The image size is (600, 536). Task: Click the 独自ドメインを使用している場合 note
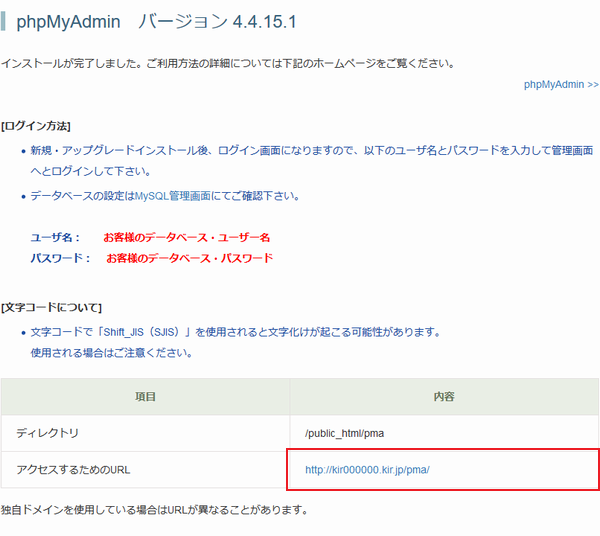(155, 510)
